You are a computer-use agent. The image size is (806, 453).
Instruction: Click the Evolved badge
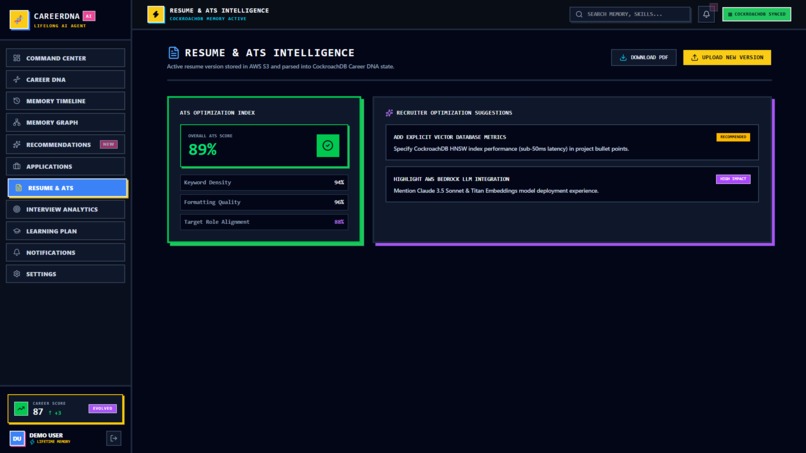coord(103,408)
